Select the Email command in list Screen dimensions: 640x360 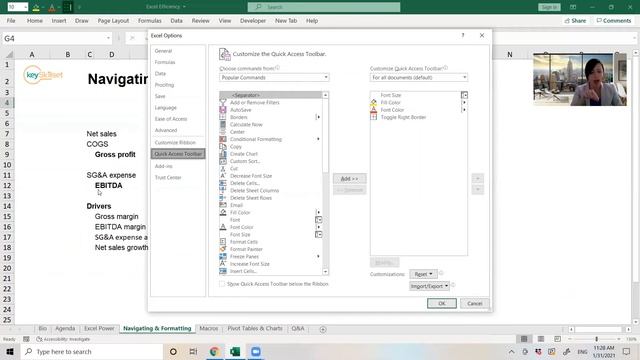(271, 205)
